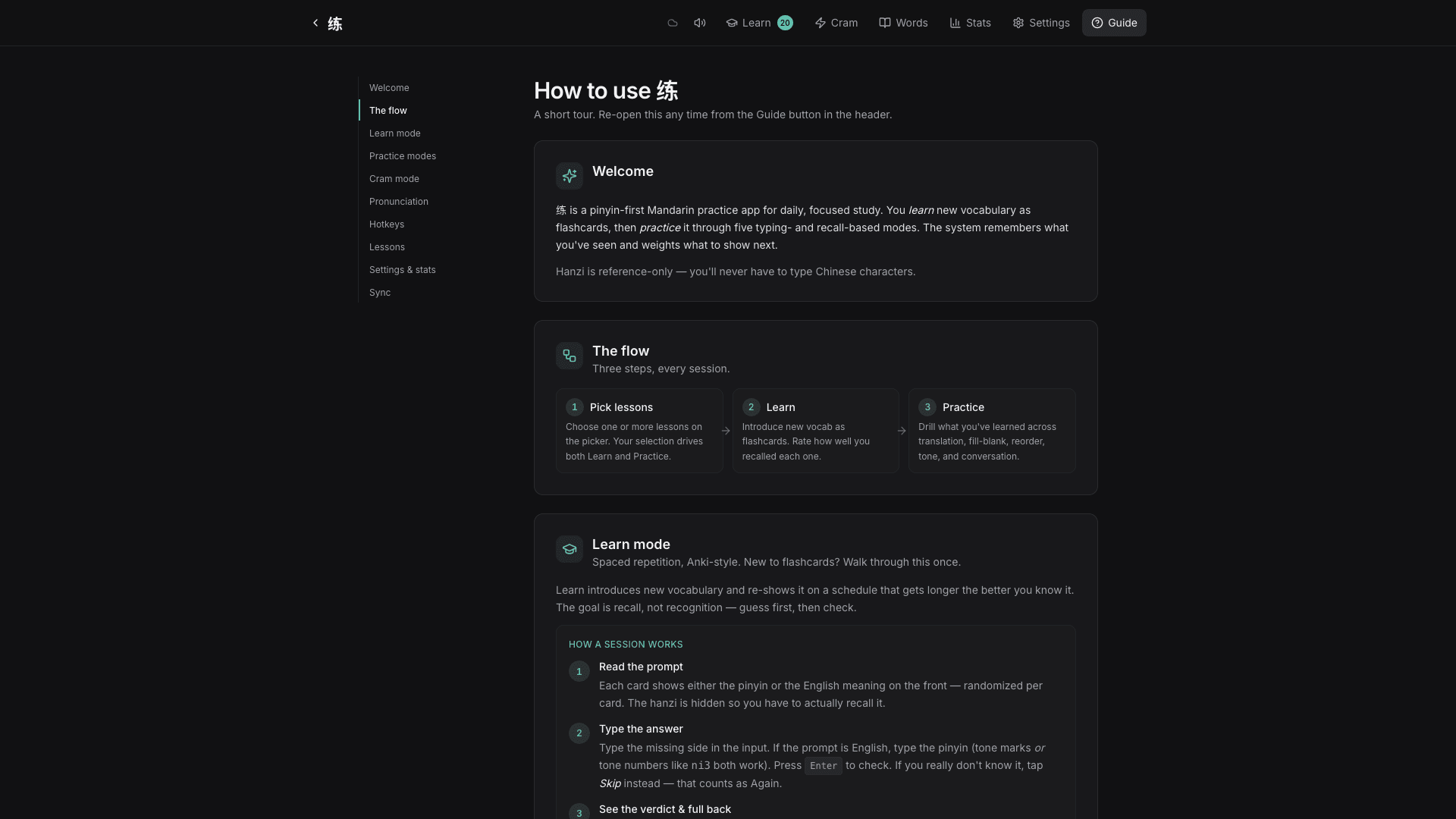Open the Words tab
Image resolution: width=1456 pixels, height=819 pixels.
click(x=903, y=23)
